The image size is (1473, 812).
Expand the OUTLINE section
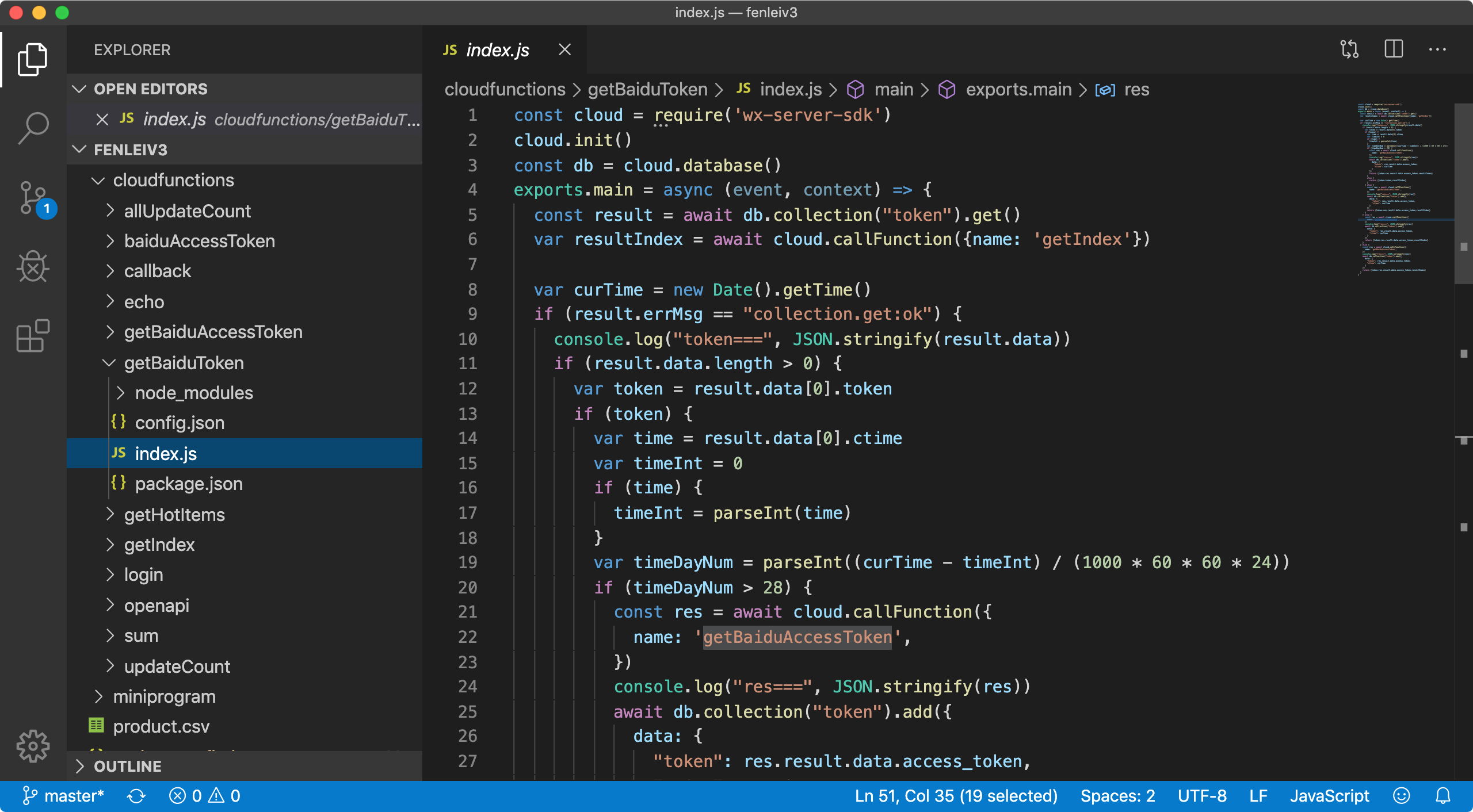[127, 766]
